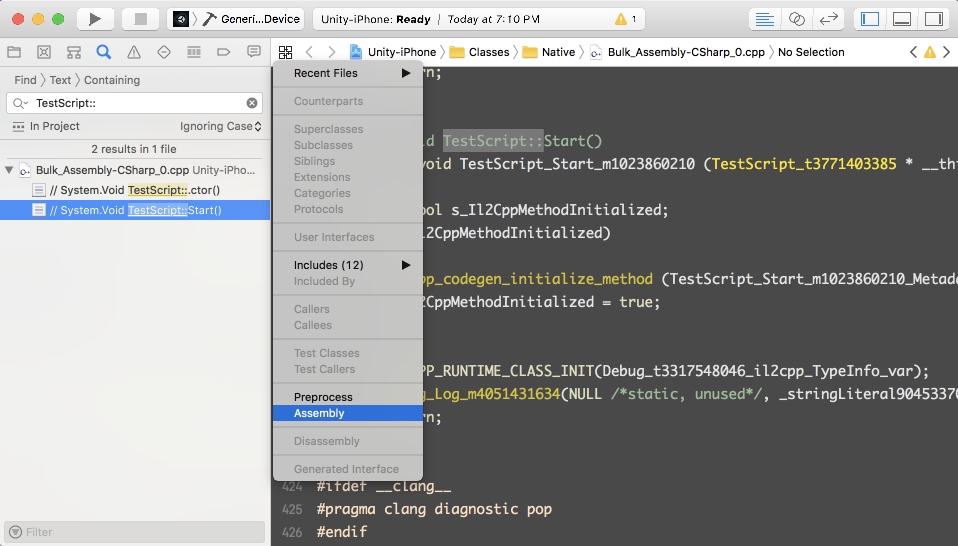Stop the running build
Image resolution: width=958 pixels, height=546 pixels.
[x=141, y=19]
